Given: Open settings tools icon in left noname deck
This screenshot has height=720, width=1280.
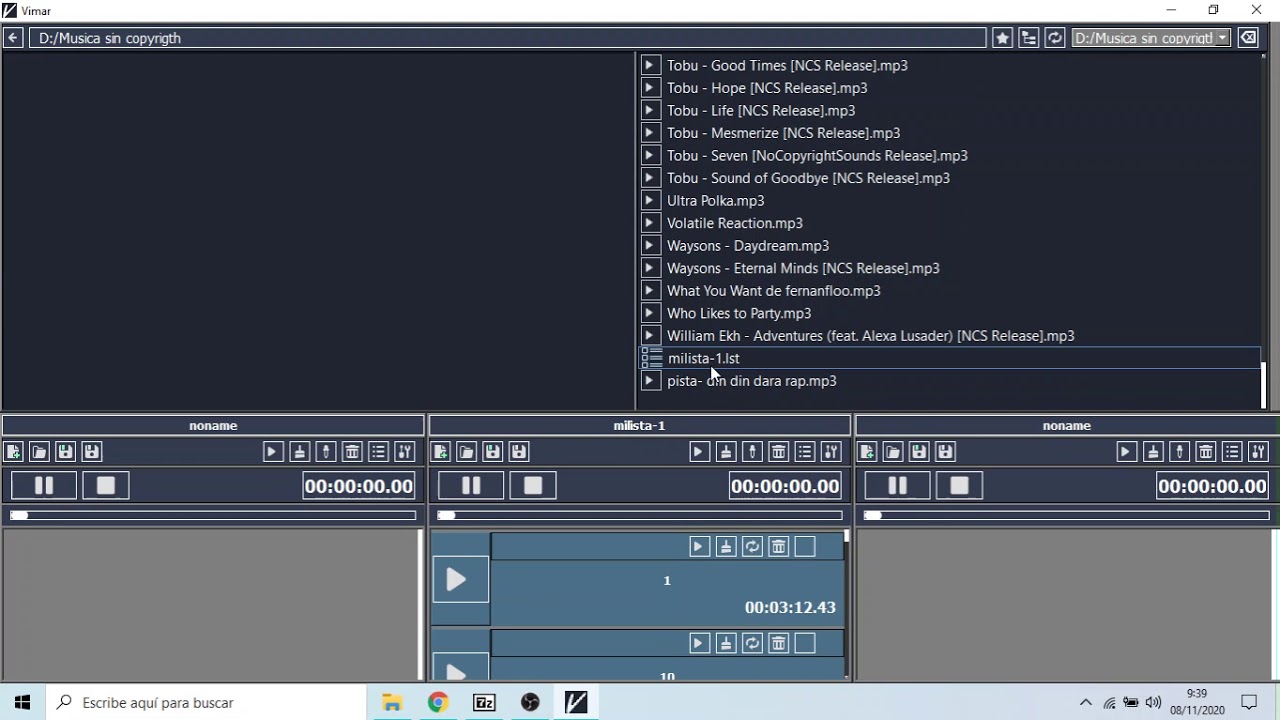Looking at the screenshot, I should 404,452.
